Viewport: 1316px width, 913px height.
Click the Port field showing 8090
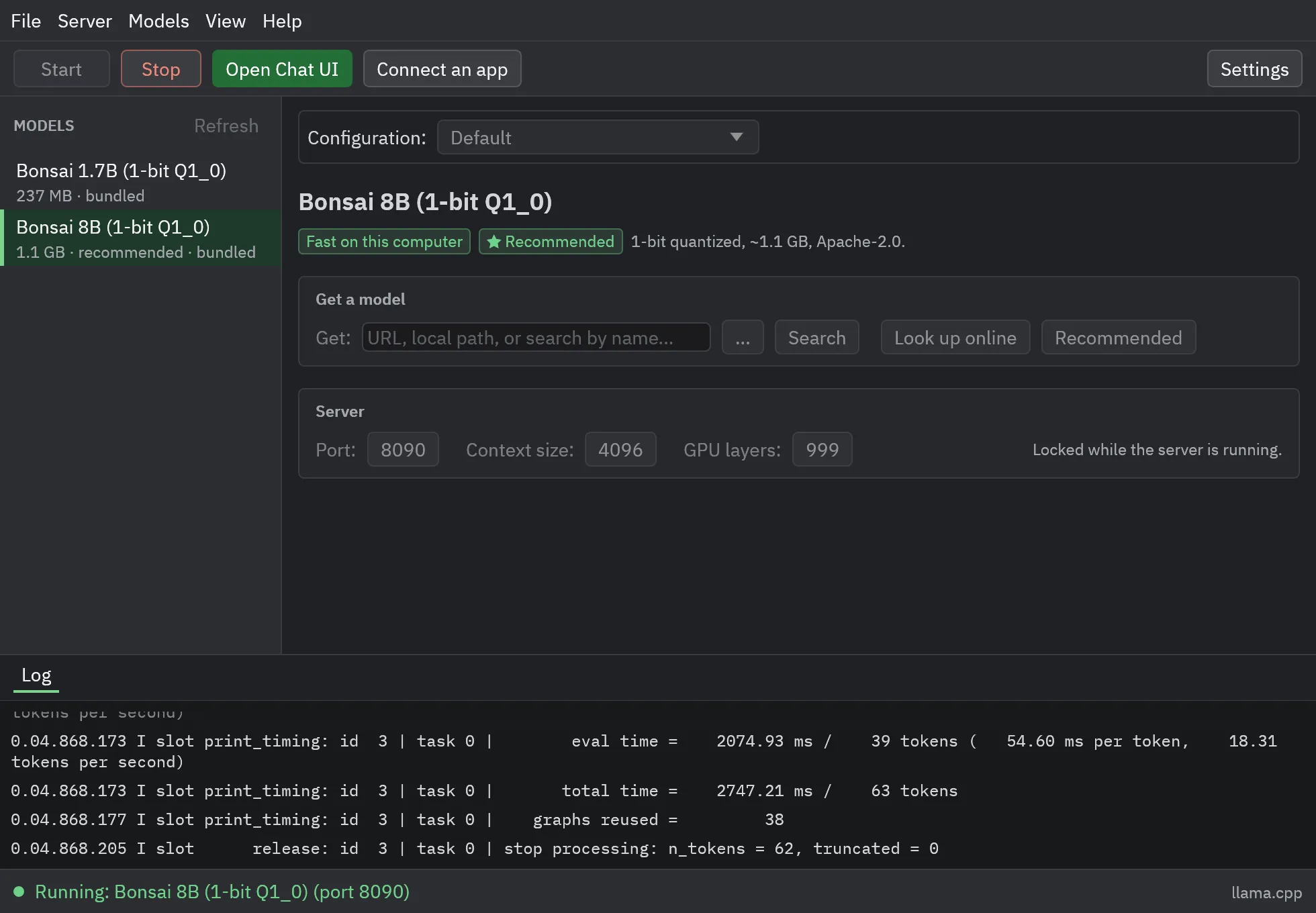click(x=403, y=449)
